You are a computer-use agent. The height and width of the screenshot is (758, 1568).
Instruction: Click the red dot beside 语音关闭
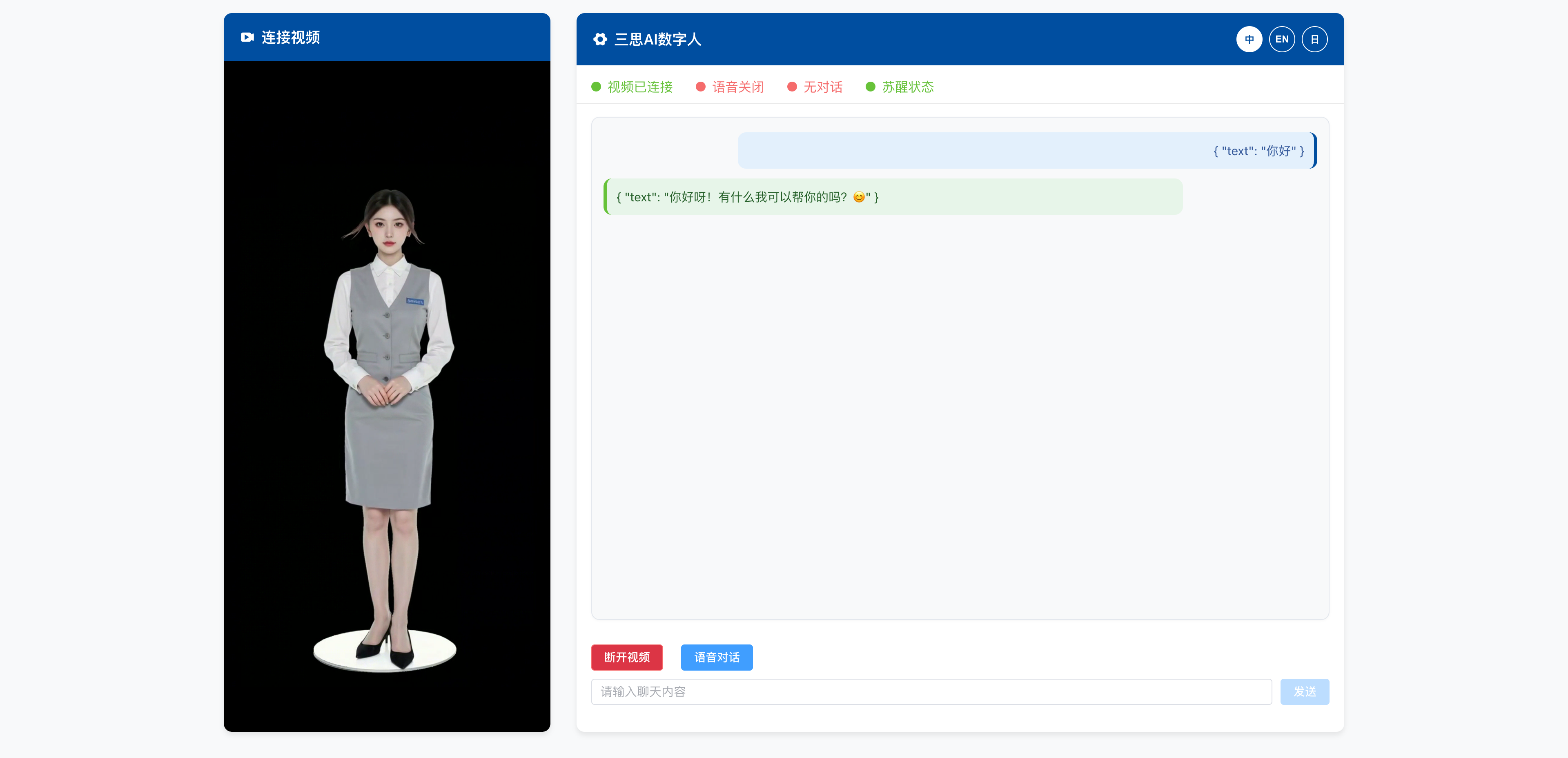701,87
